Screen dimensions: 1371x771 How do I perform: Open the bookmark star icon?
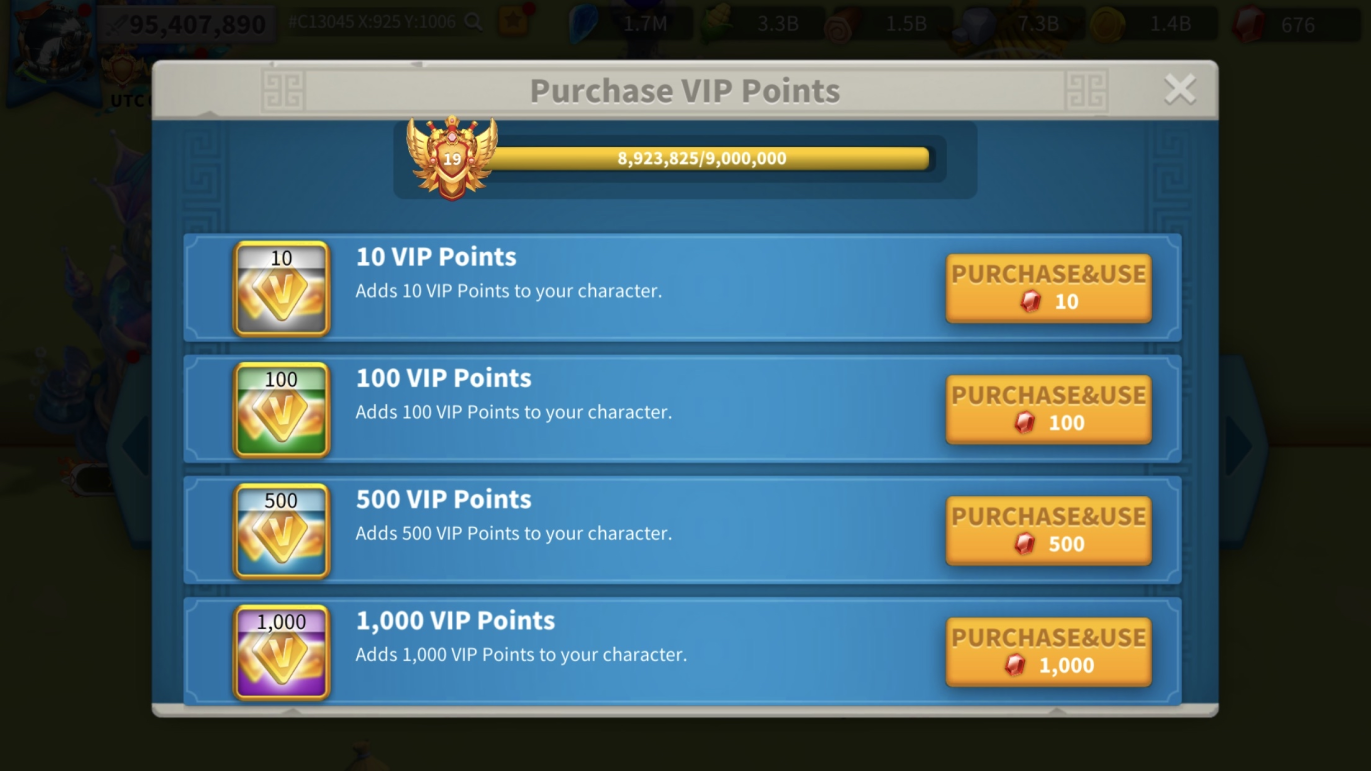[x=514, y=22]
